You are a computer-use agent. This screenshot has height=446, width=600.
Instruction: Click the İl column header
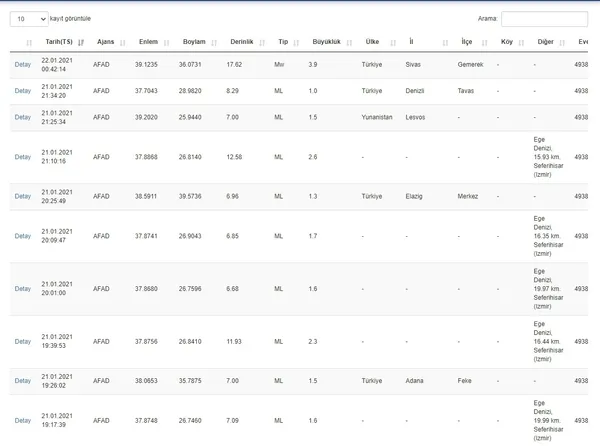411,42
